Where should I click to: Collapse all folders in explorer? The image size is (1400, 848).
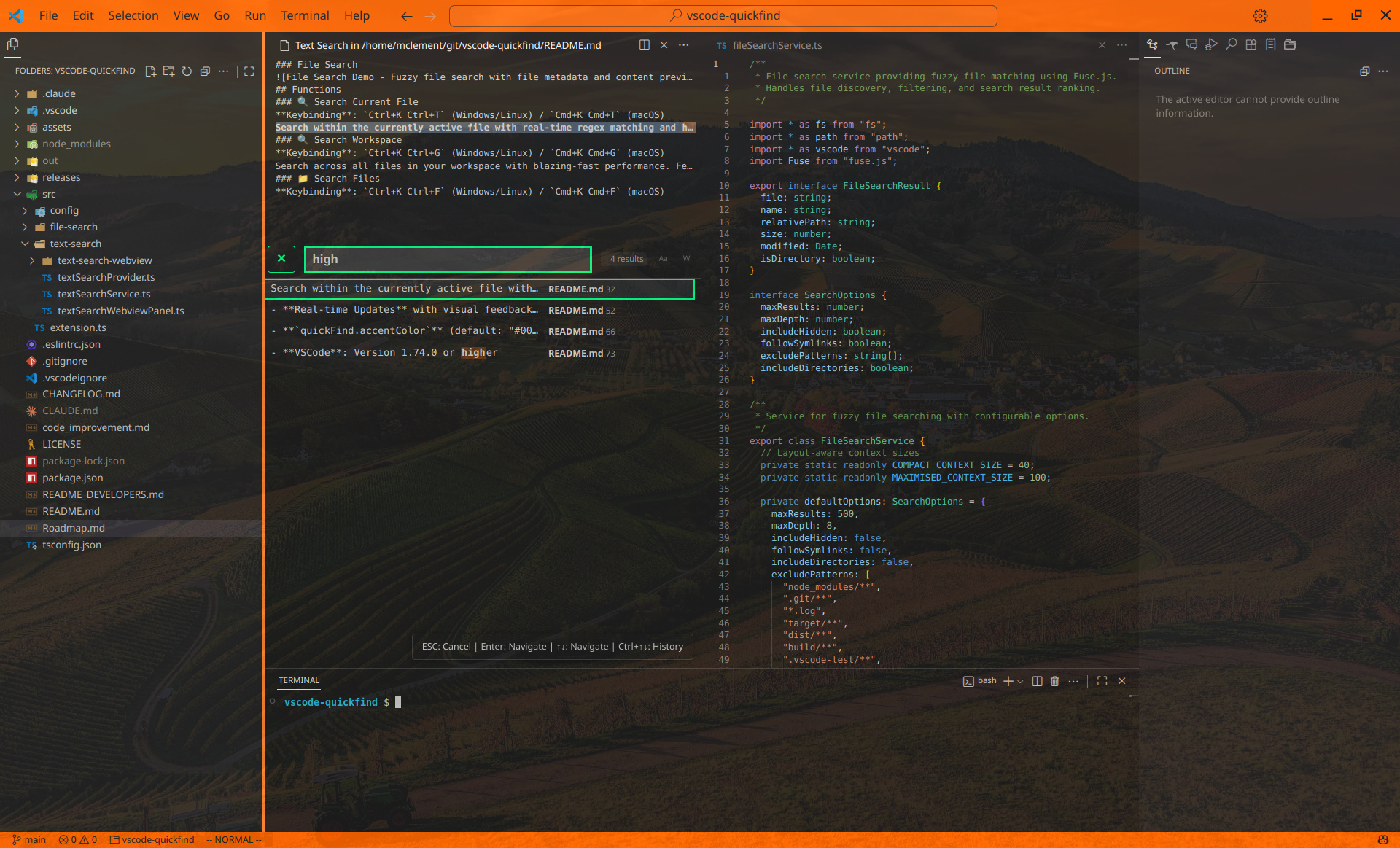(x=205, y=71)
